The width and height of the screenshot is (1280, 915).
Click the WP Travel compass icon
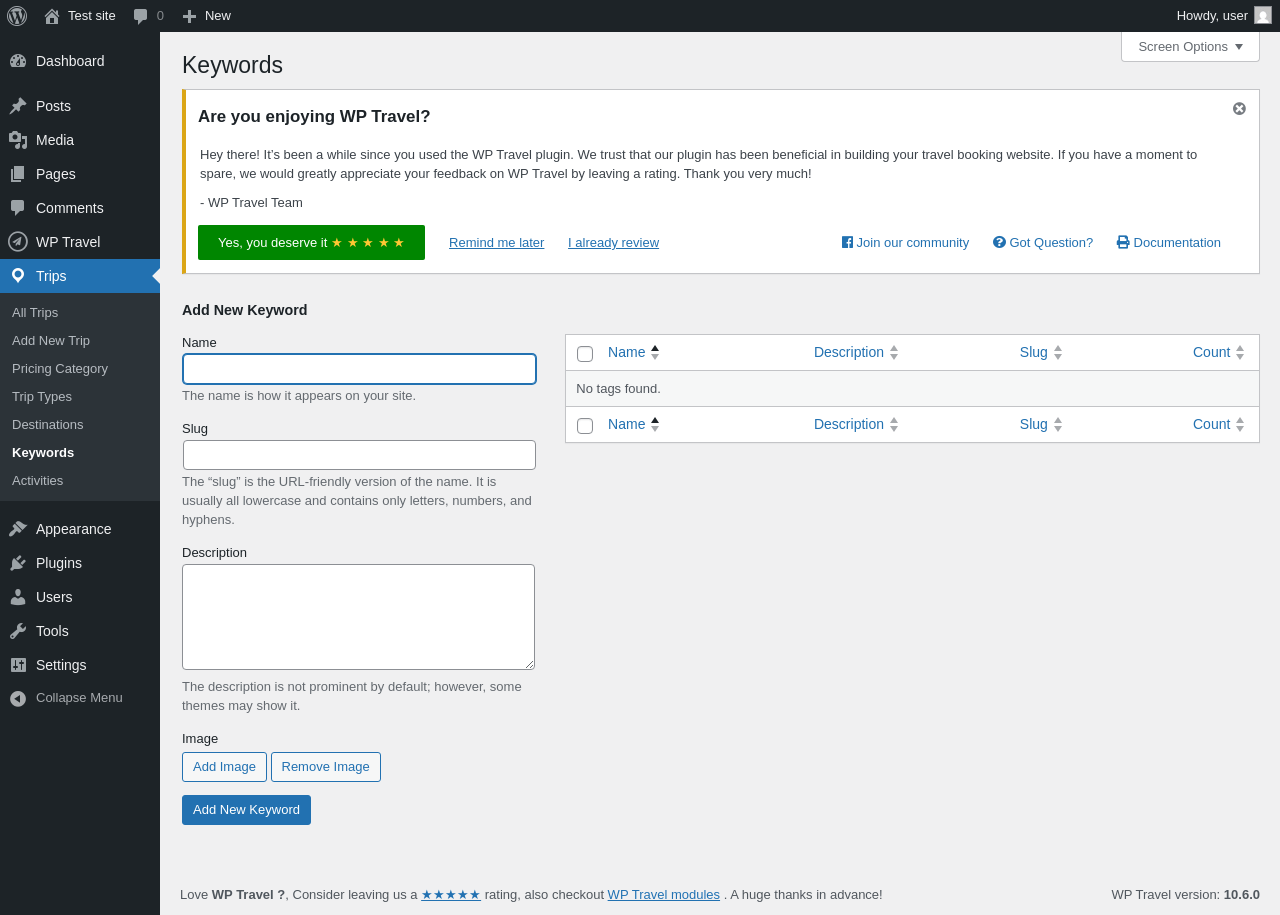[18, 242]
